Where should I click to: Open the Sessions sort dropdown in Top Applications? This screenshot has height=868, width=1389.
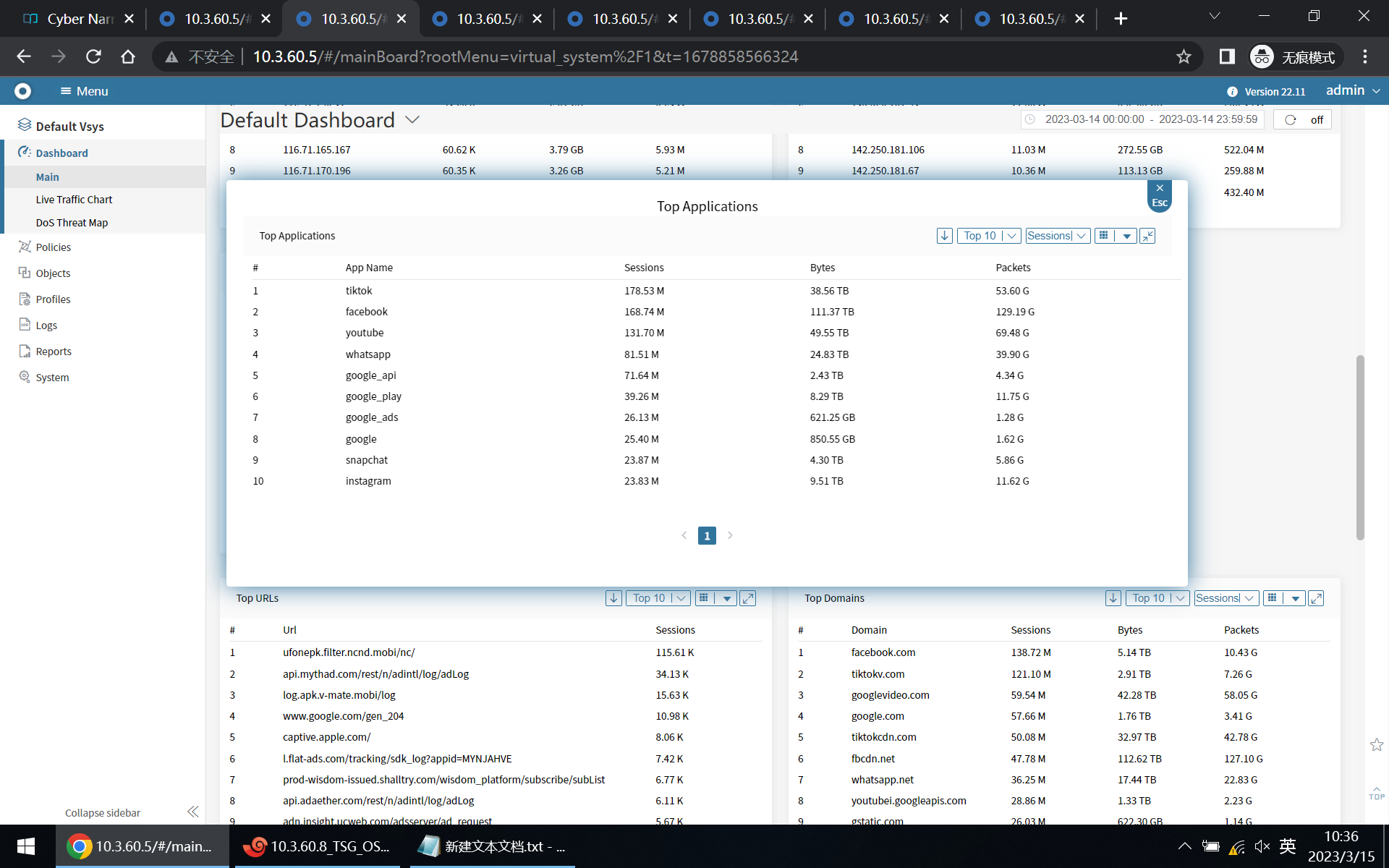pos(1057,236)
